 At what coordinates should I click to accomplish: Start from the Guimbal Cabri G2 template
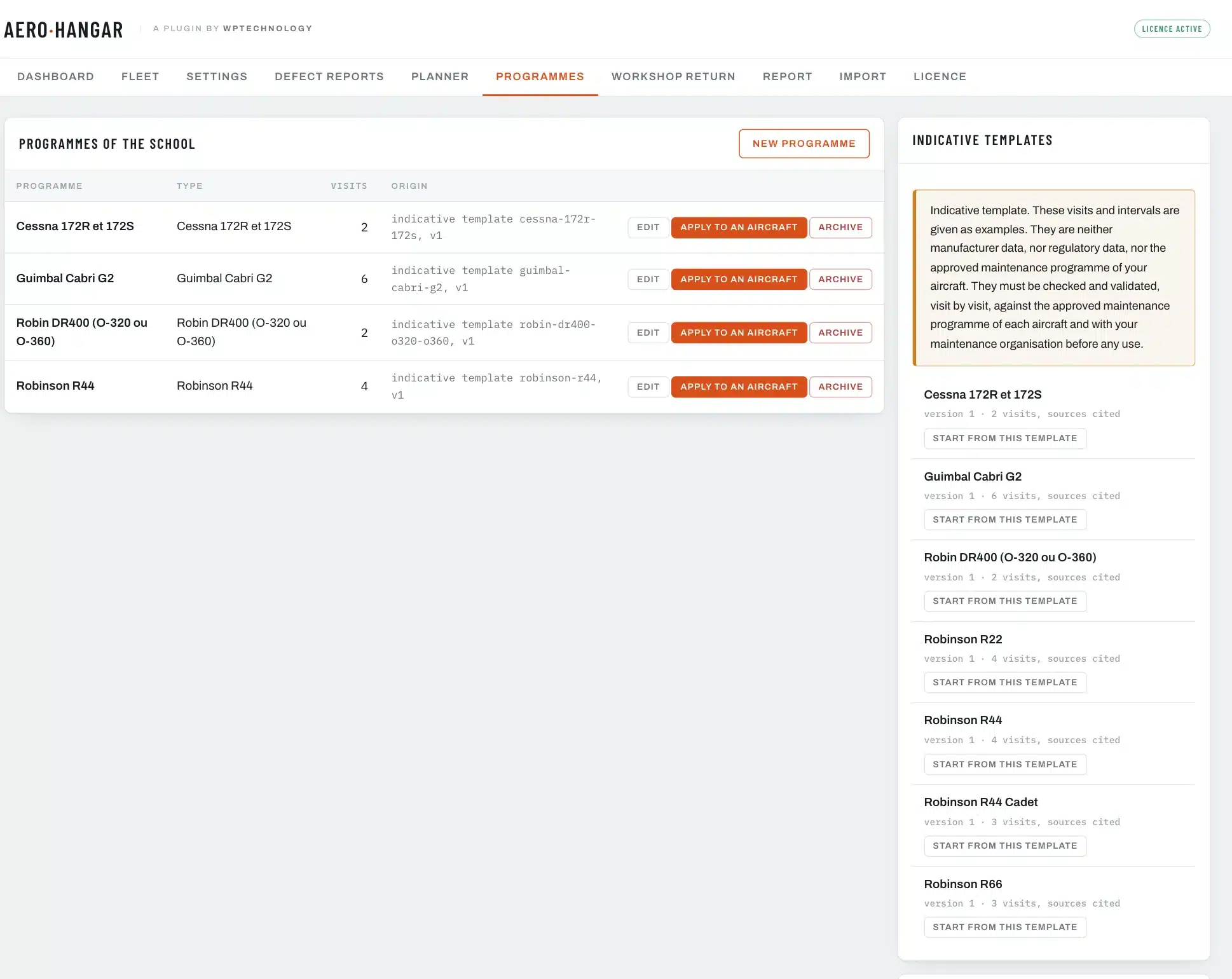click(x=1005, y=519)
